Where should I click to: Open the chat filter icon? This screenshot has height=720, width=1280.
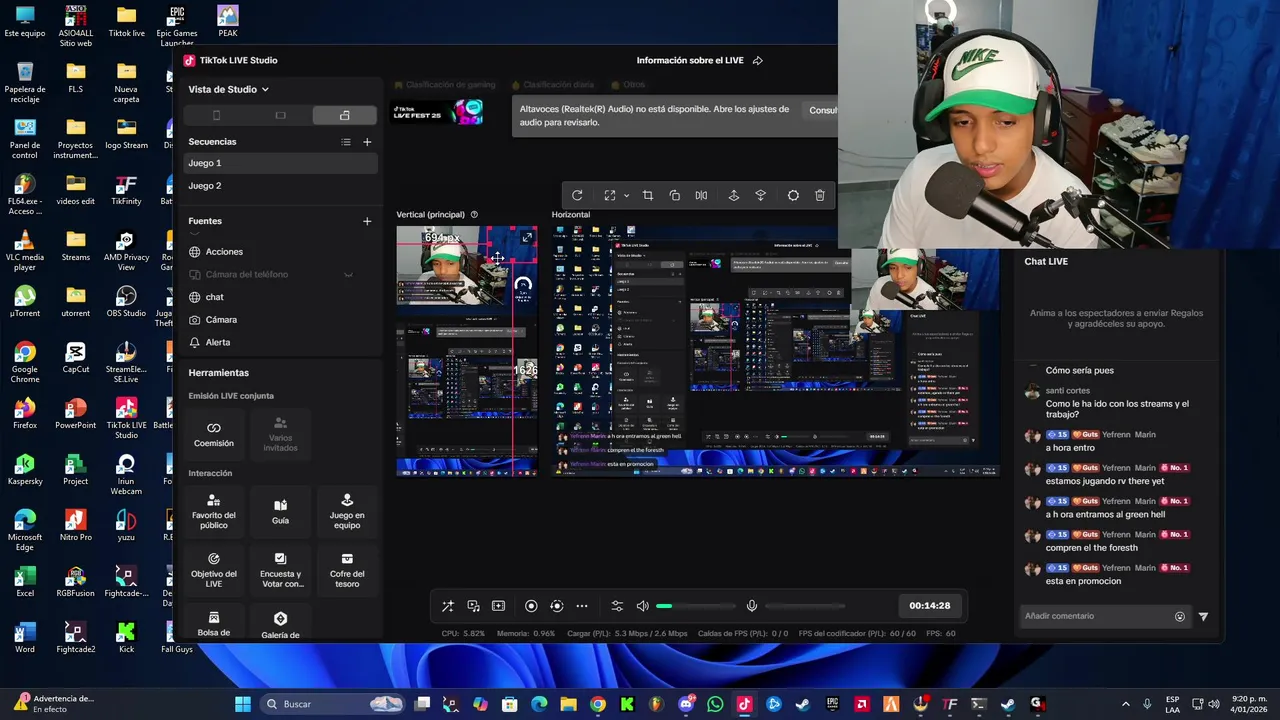tap(1203, 617)
